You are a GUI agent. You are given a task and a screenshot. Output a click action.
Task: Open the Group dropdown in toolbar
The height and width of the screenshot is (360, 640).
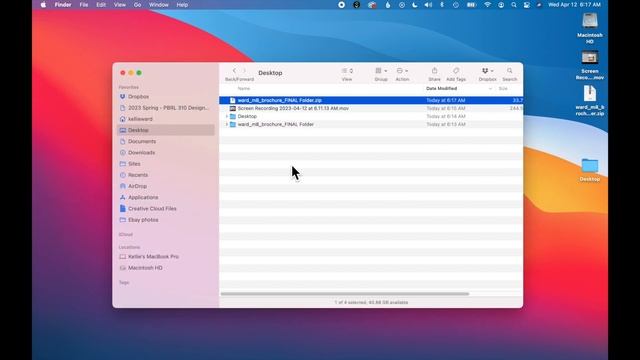381,71
